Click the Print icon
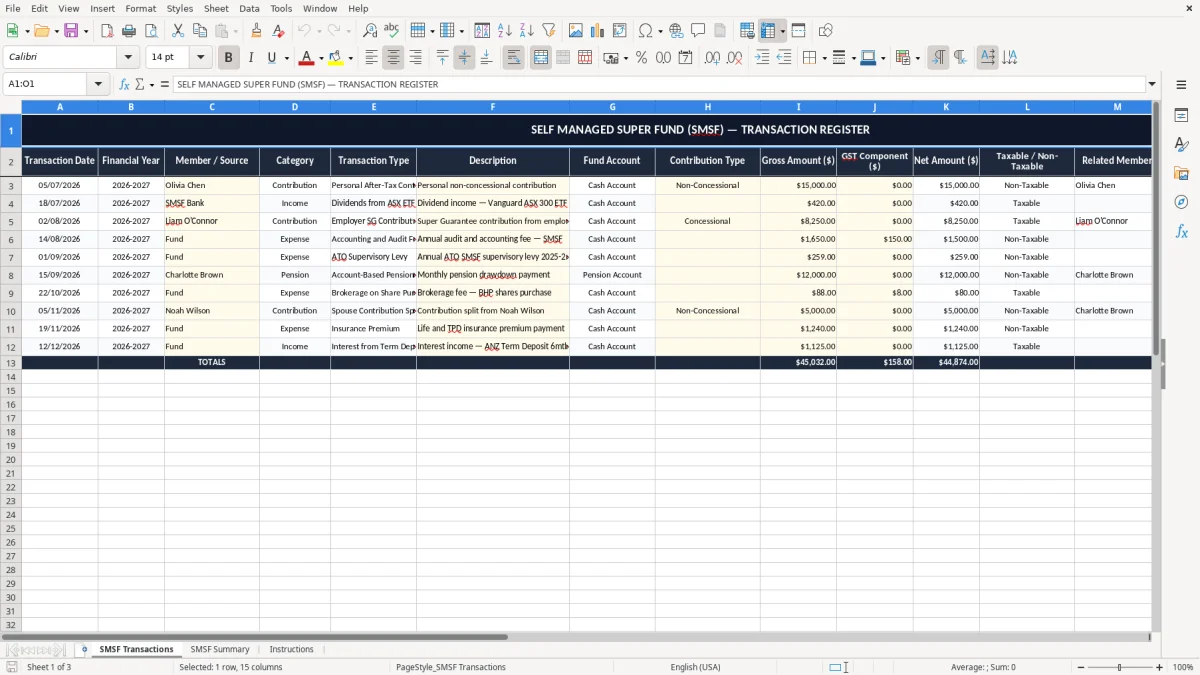 tap(129, 31)
